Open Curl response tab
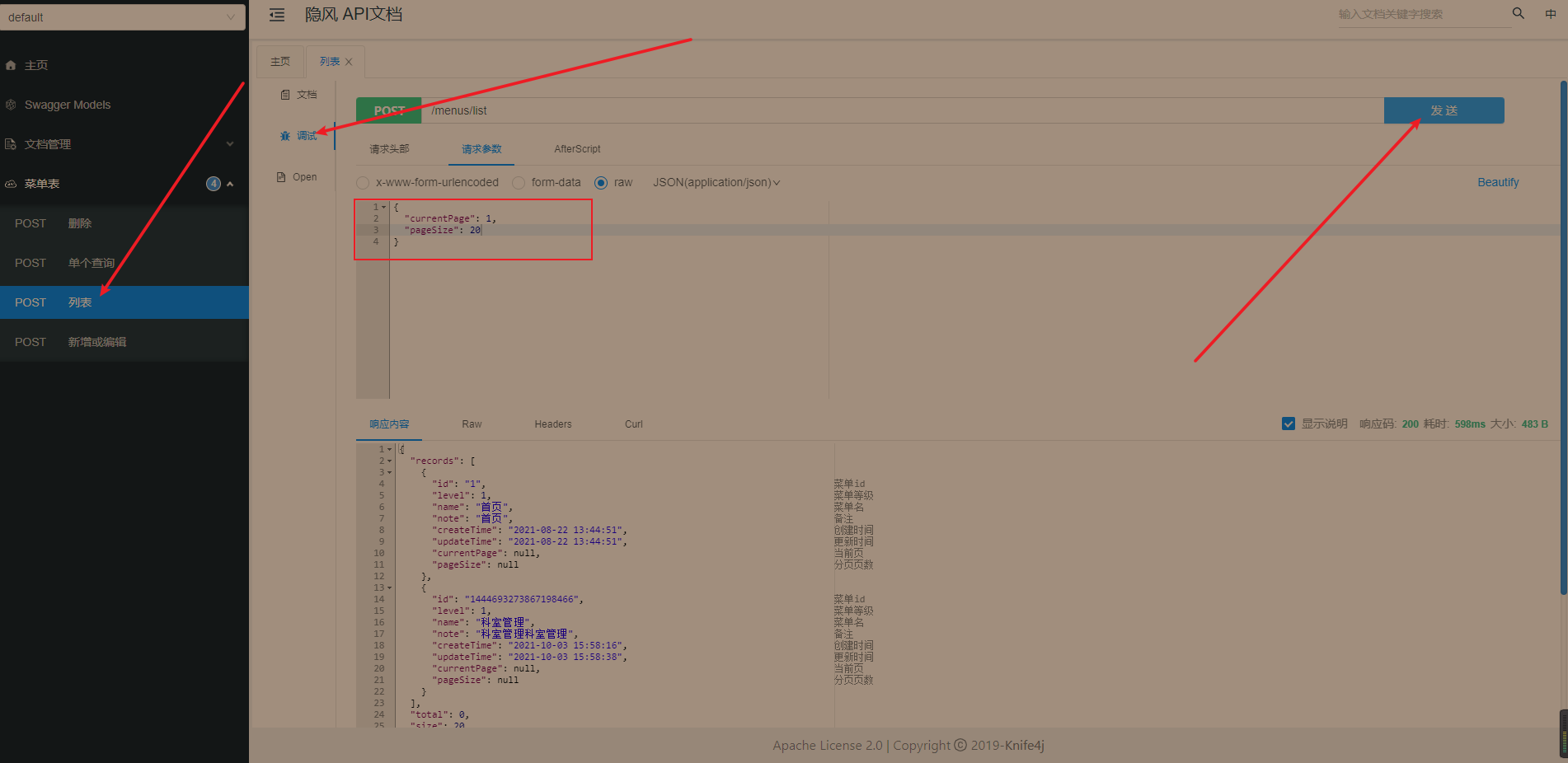 coord(634,424)
